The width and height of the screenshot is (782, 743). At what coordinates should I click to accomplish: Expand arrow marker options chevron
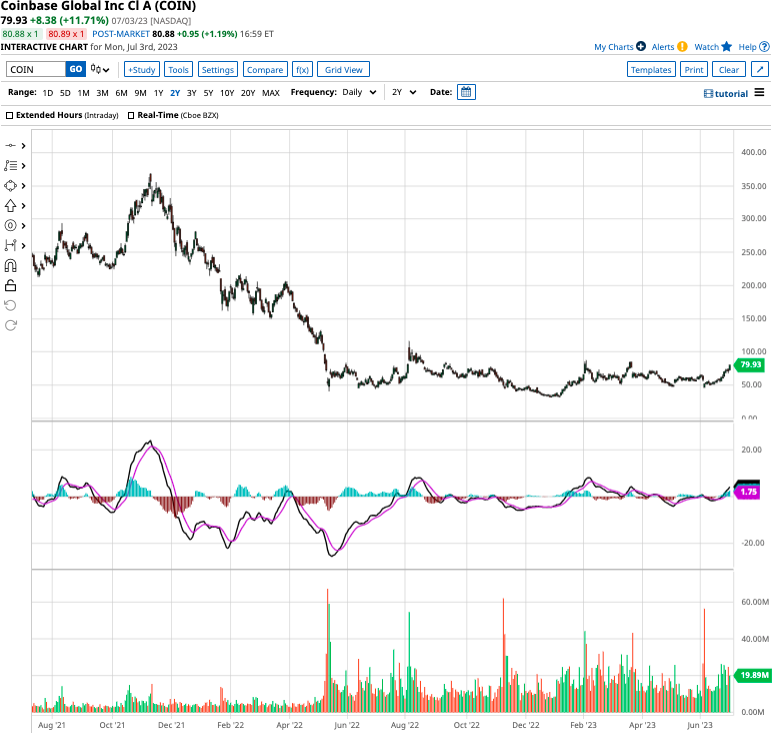pyautogui.click(x=23, y=205)
